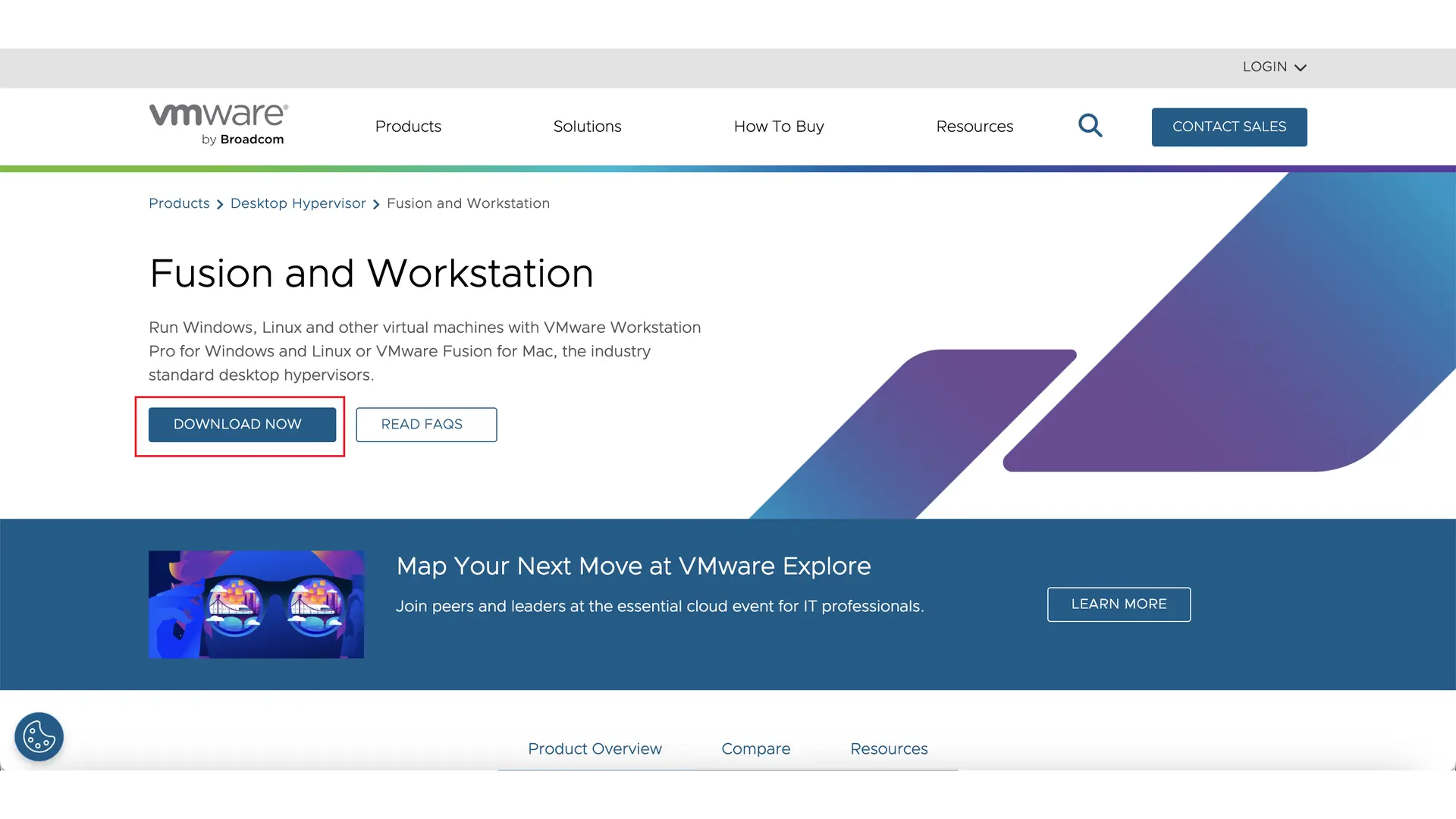The image size is (1456, 819).
Task: Open the Products menu
Action: pos(408,127)
